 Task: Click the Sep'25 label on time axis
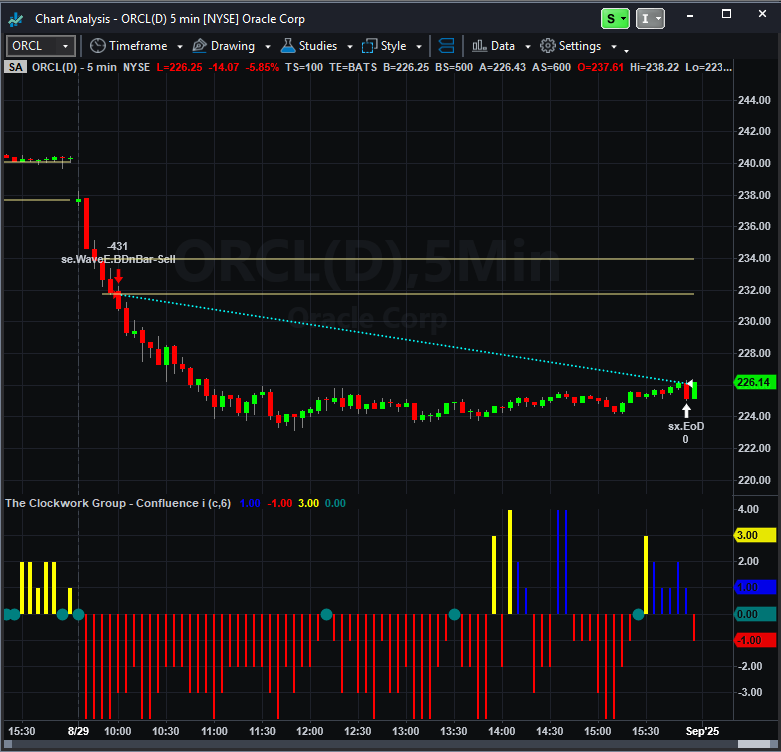click(x=702, y=731)
